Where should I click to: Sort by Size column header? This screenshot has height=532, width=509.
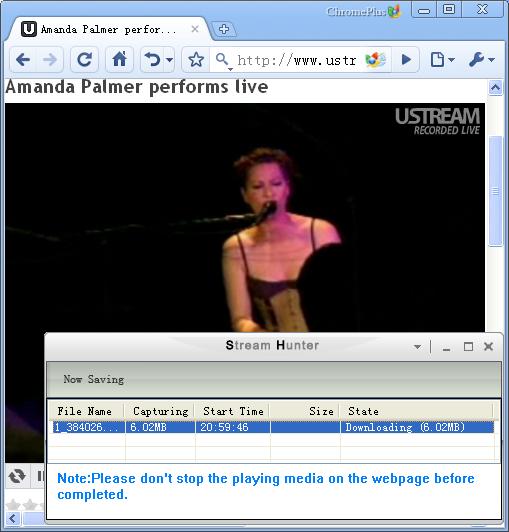(304, 411)
